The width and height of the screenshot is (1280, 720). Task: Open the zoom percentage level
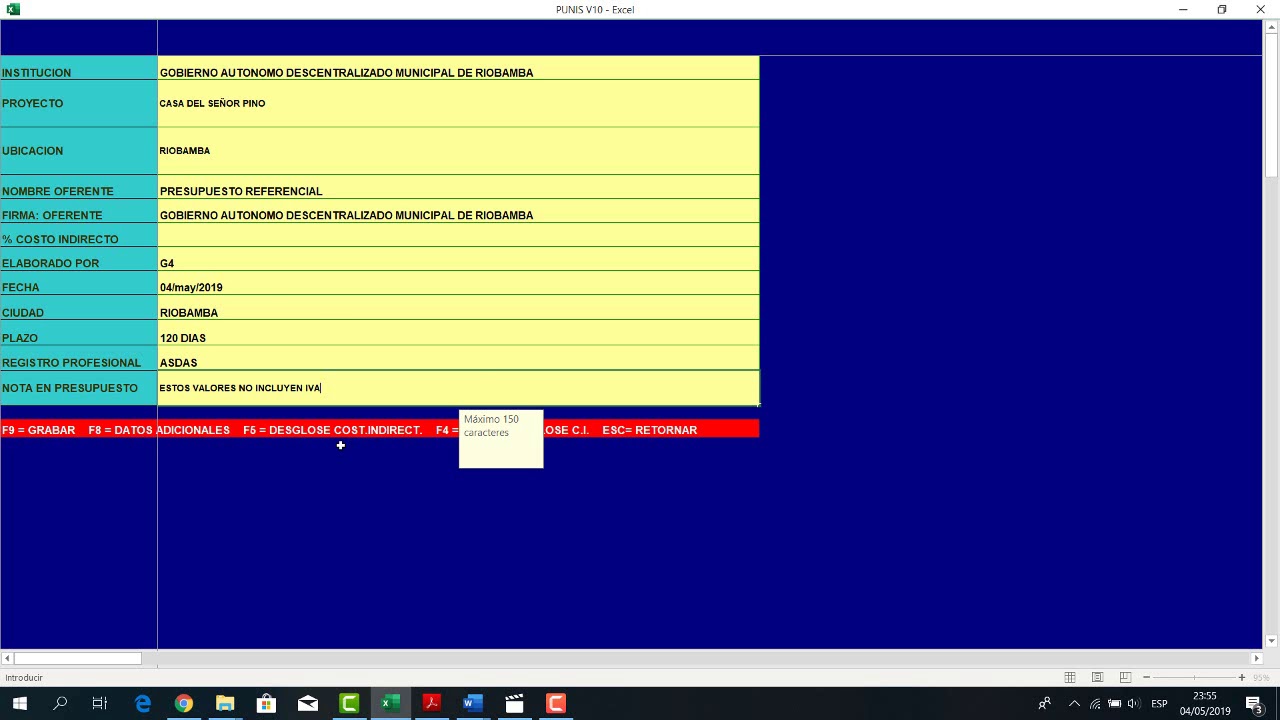tap(1262, 678)
